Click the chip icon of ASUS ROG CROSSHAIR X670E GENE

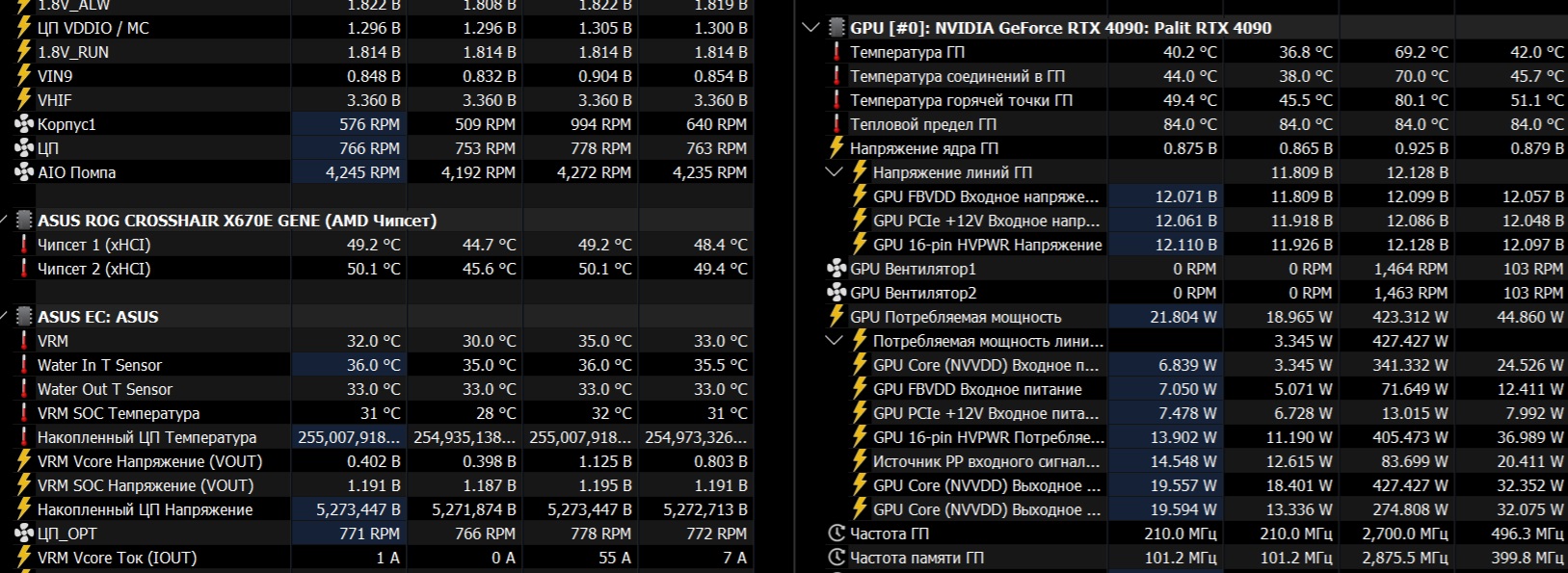click(x=24, y=221)
